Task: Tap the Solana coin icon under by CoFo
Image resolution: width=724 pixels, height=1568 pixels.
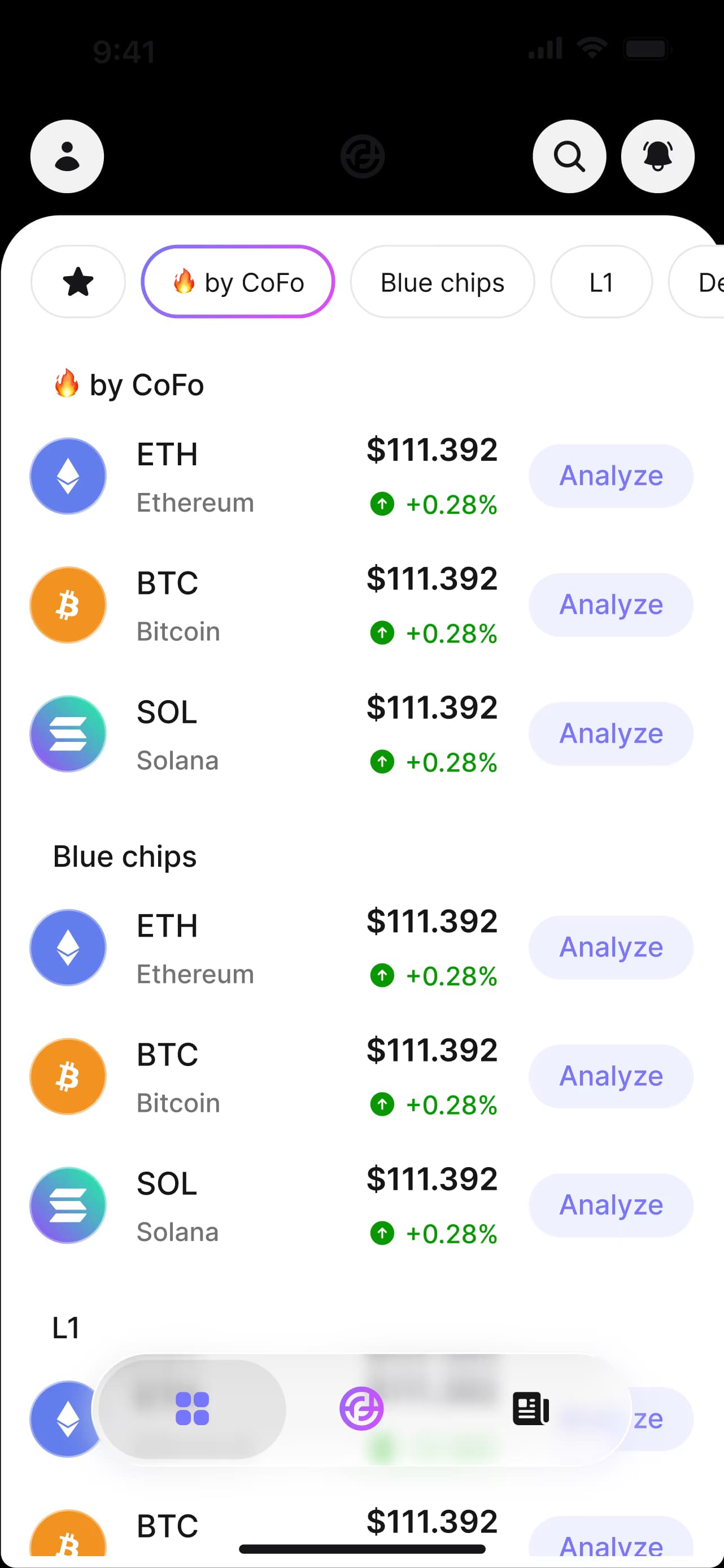Action: coord(68,734)
